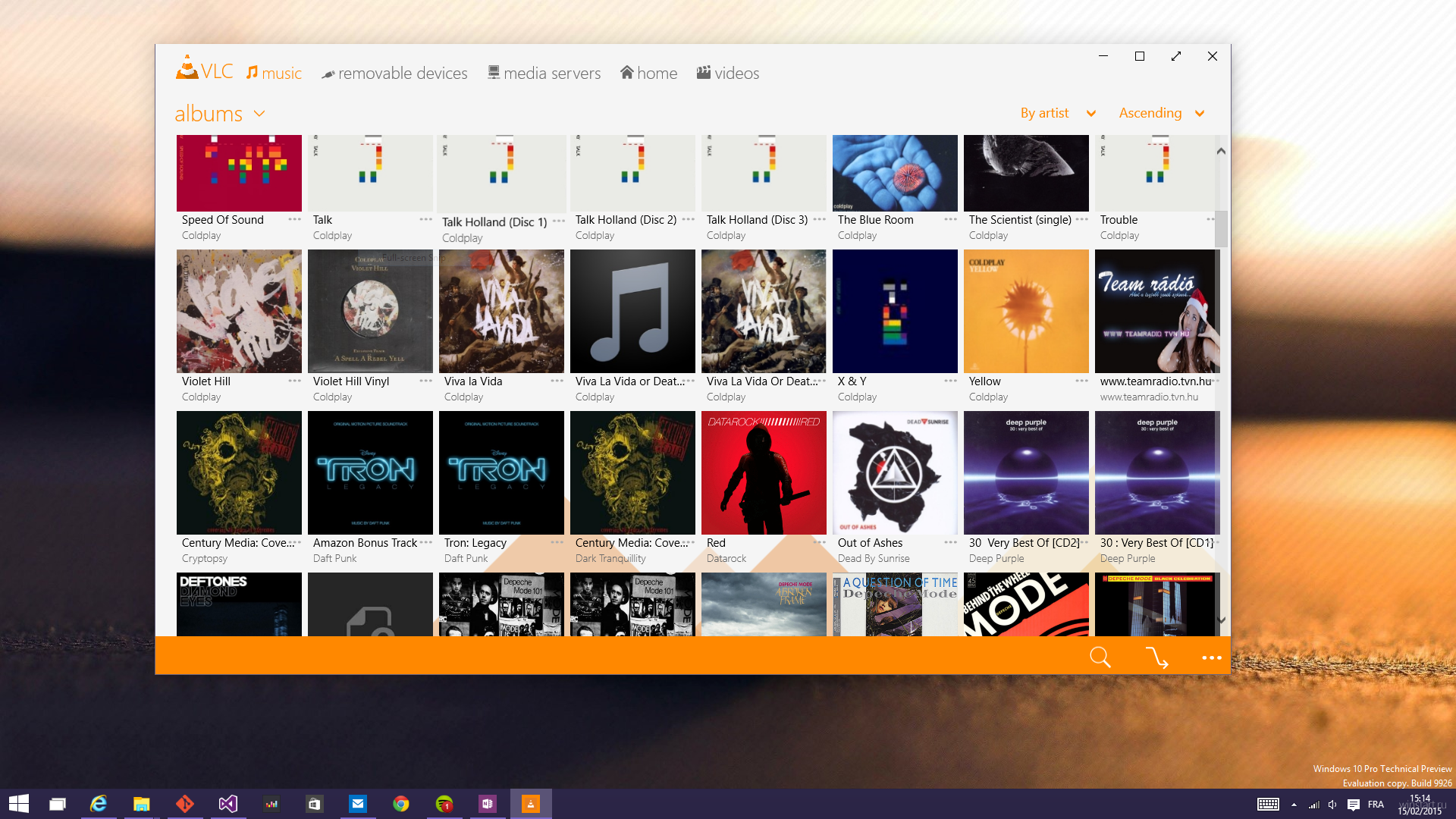
Task: Open ellipsis menu for Violet Hill Vinyl
Action: click(x=426, y=381)
